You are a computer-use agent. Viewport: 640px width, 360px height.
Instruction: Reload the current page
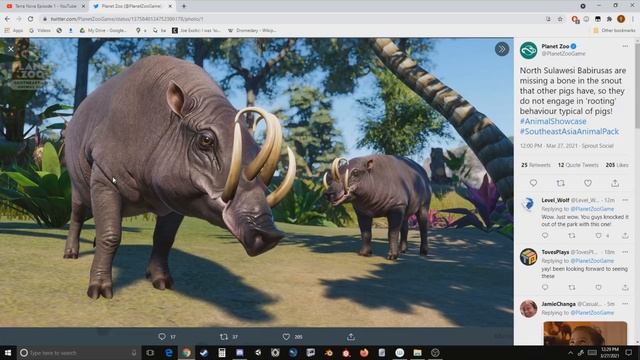pos(31,19)
